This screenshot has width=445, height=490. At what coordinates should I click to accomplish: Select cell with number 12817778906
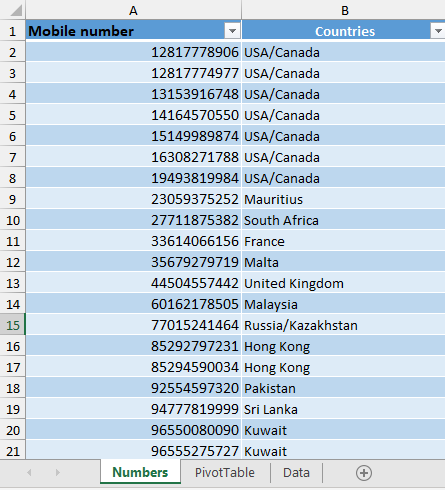click(x=133, y=52)
